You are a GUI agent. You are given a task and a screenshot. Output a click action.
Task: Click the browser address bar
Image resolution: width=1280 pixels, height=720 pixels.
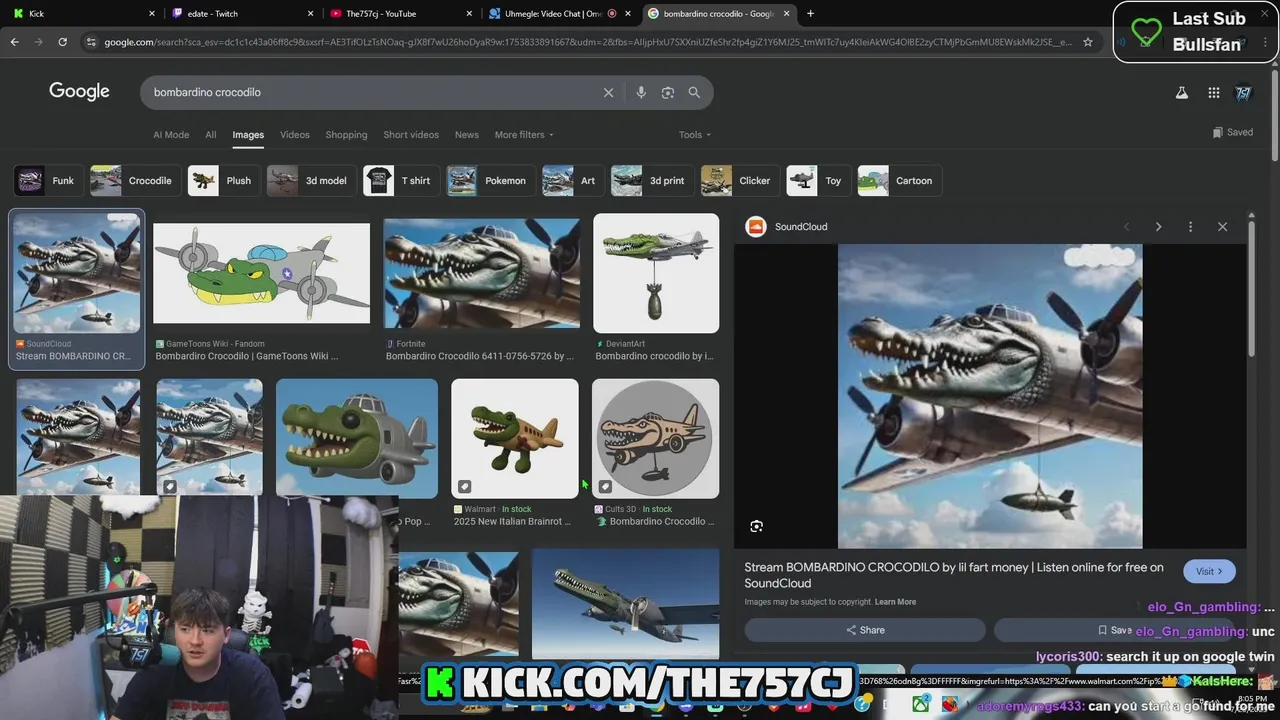[586, 42]
